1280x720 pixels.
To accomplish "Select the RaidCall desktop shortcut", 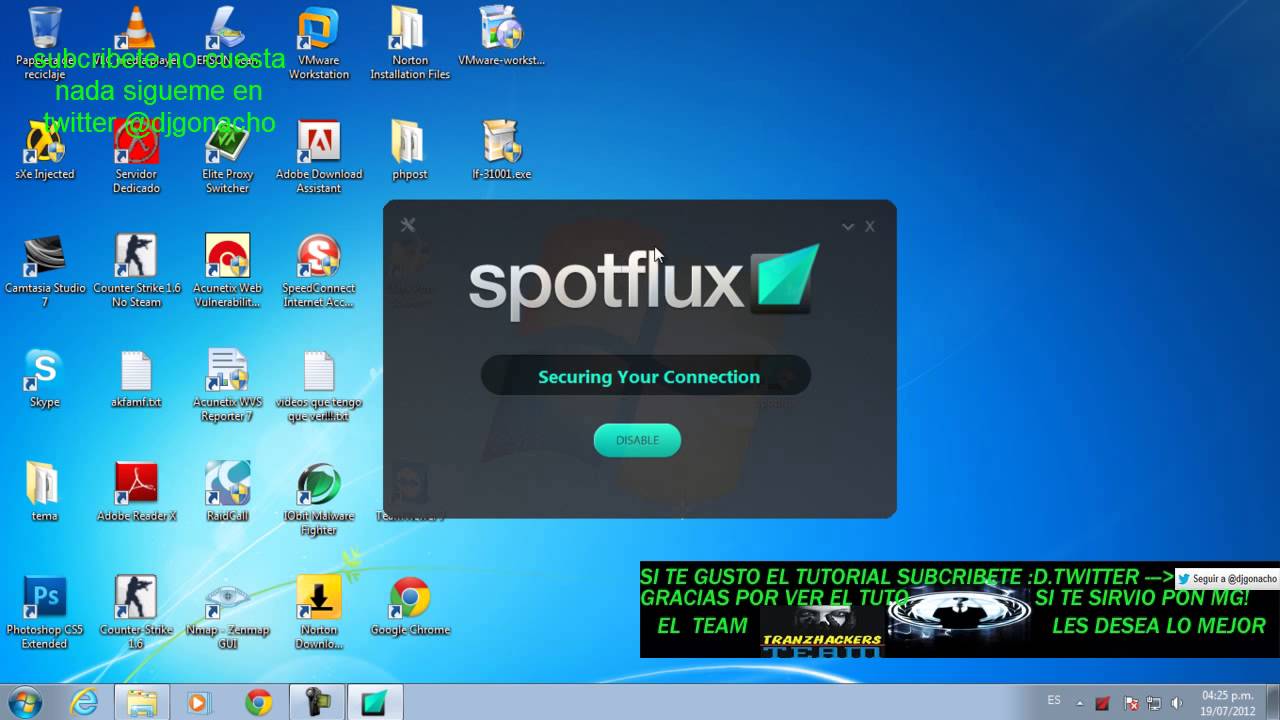I will pyautogui.click(x=228, y=492).
